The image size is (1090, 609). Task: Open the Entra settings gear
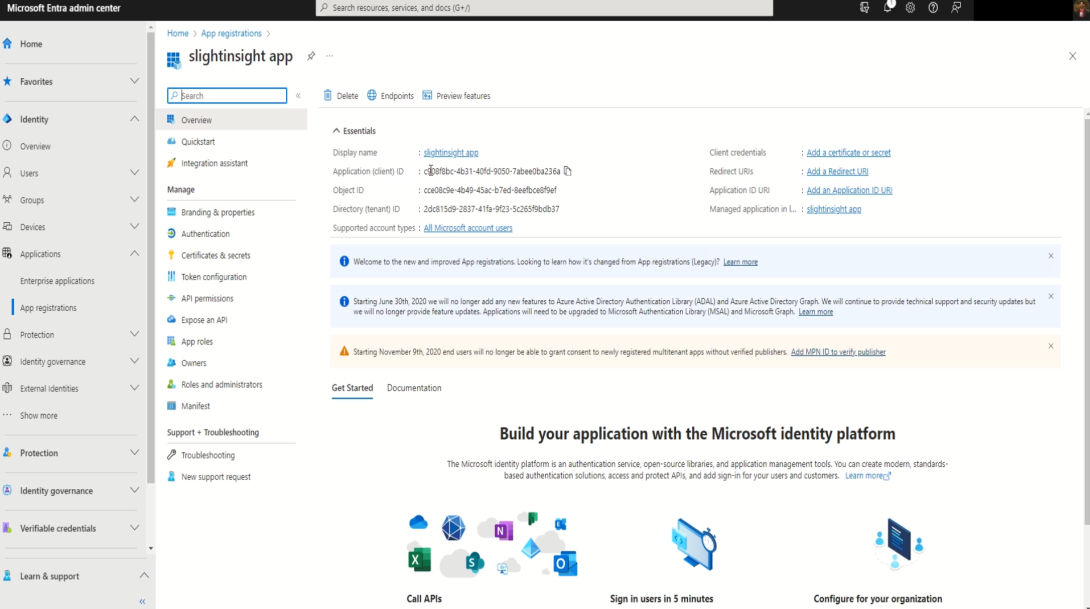908,7
